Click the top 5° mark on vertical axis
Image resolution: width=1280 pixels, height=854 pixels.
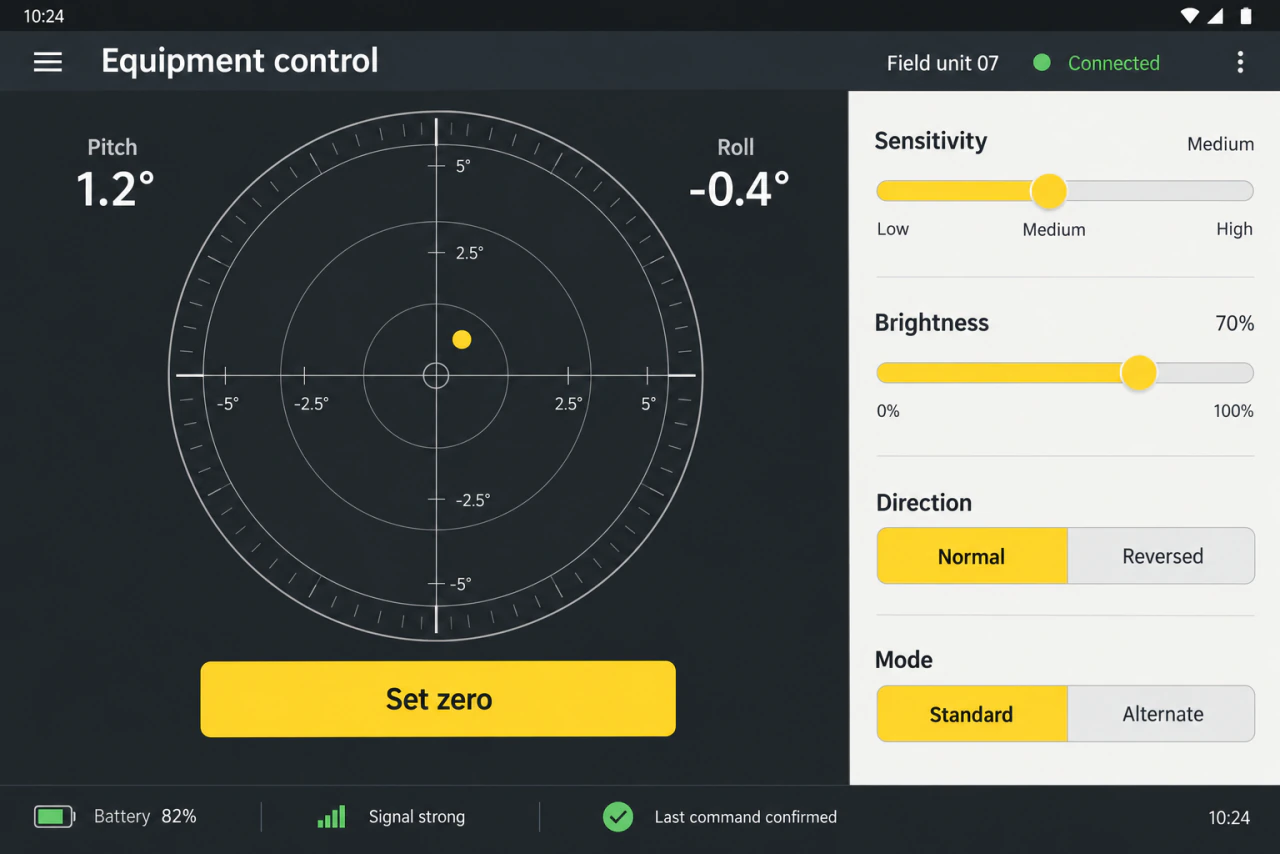click(463, 166)
